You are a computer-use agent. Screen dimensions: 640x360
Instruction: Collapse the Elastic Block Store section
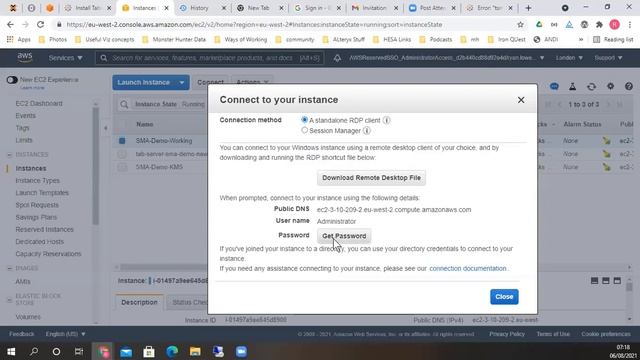point(9,300)
